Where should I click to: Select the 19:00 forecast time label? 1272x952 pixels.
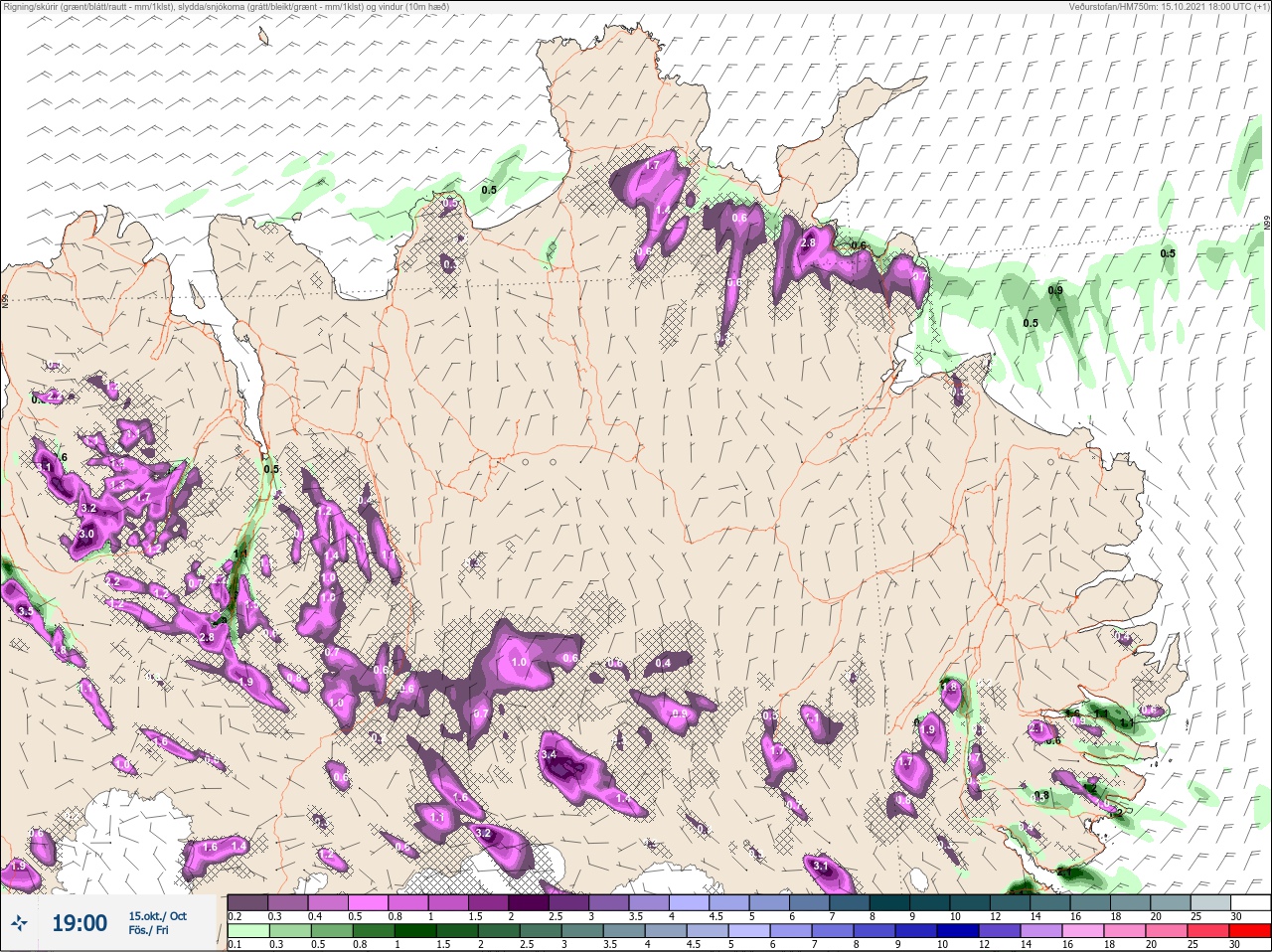click(79, 923)
